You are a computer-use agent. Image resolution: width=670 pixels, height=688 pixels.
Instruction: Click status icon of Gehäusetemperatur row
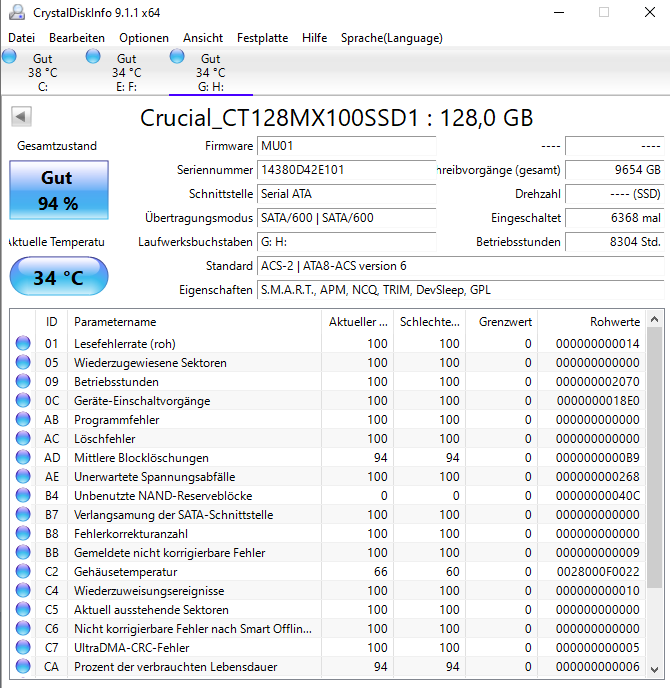coord(23,571)
